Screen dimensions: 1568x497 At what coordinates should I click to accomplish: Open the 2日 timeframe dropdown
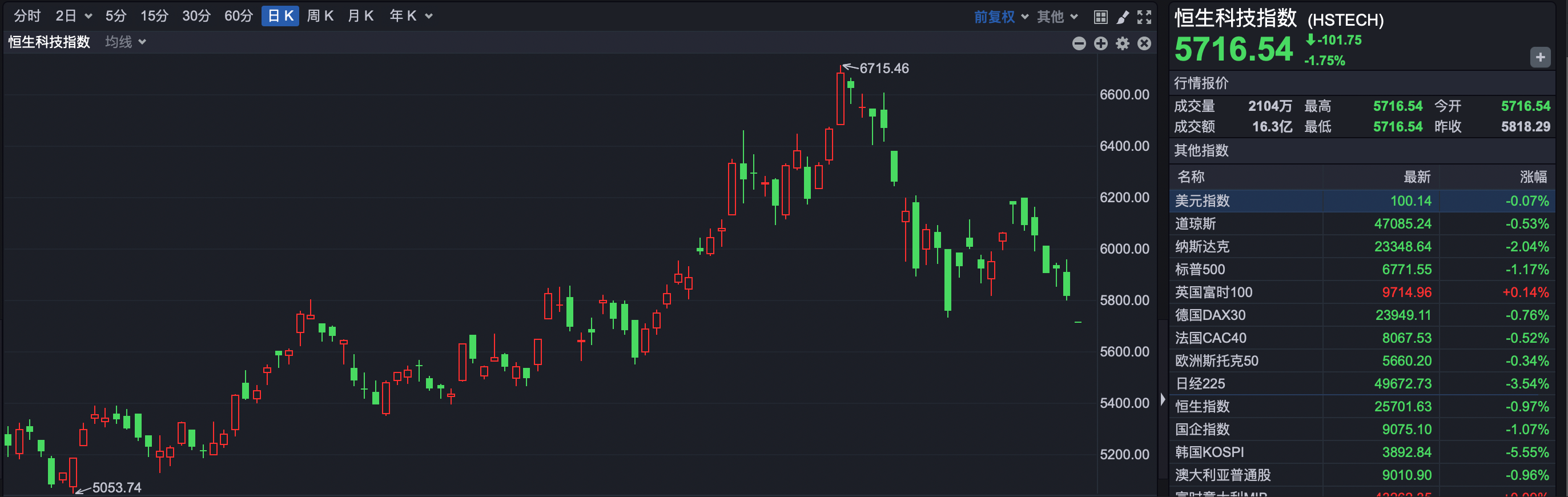73,16
